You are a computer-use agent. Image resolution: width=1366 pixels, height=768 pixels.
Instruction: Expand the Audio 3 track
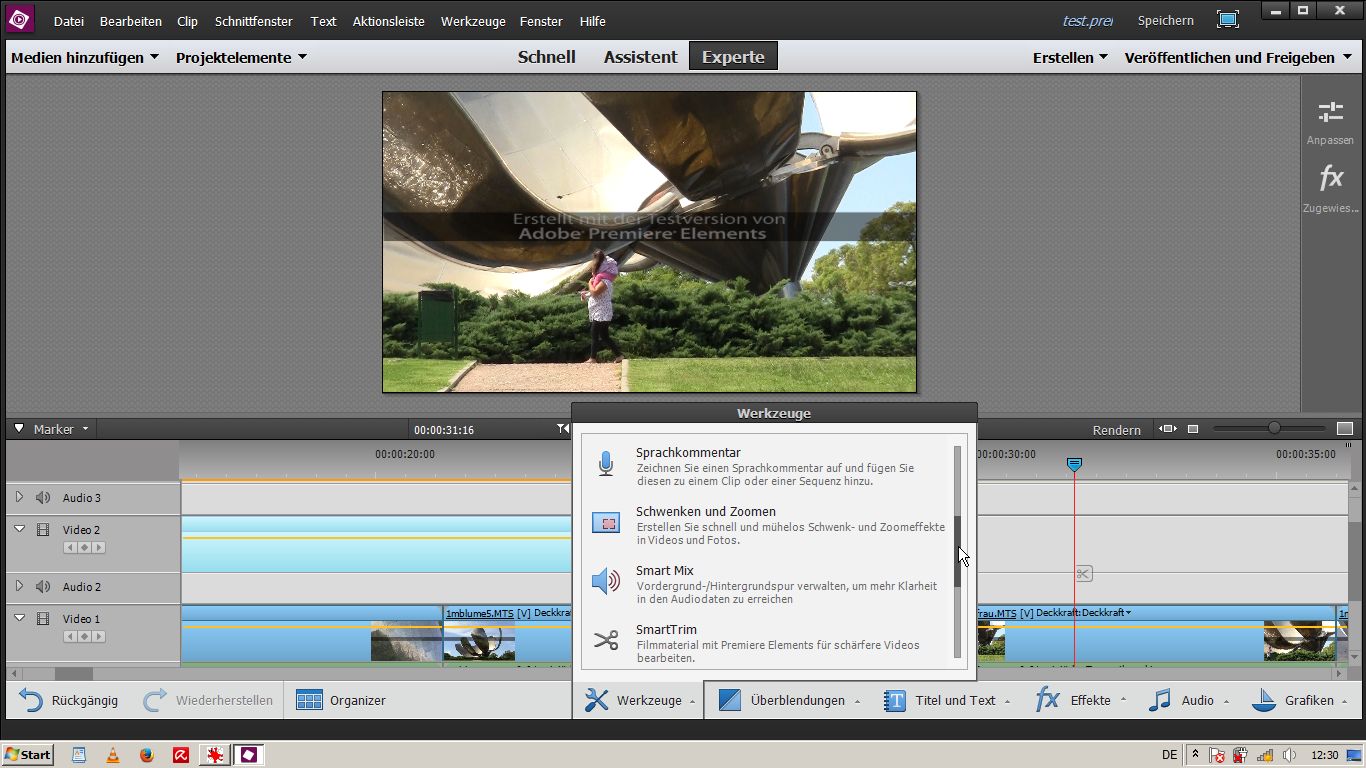(x=19, y=497)
